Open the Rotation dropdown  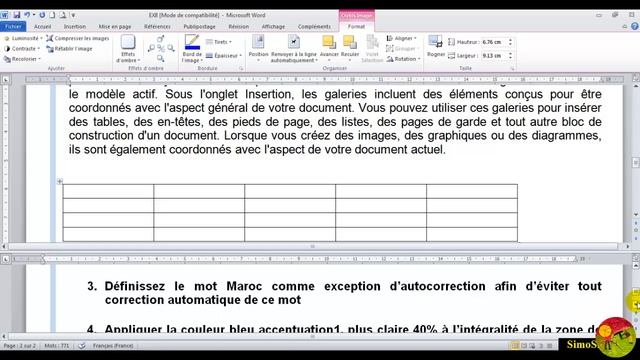(x=403, y=59)
